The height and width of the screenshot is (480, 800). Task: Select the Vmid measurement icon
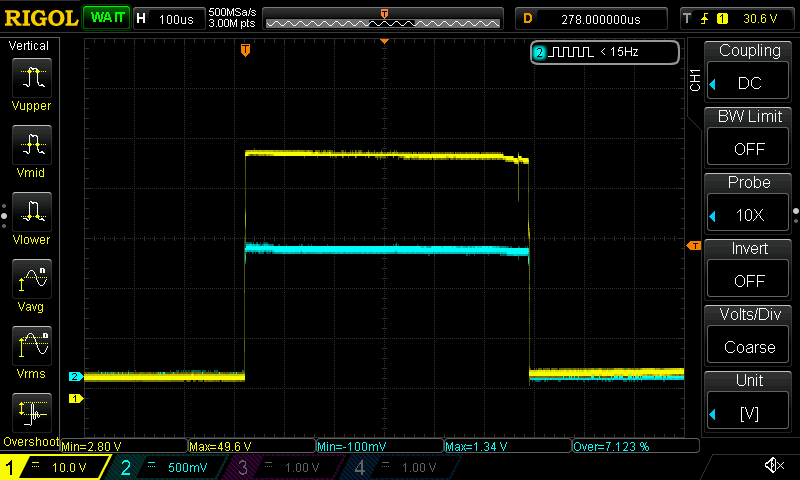(x=32, y=144)
